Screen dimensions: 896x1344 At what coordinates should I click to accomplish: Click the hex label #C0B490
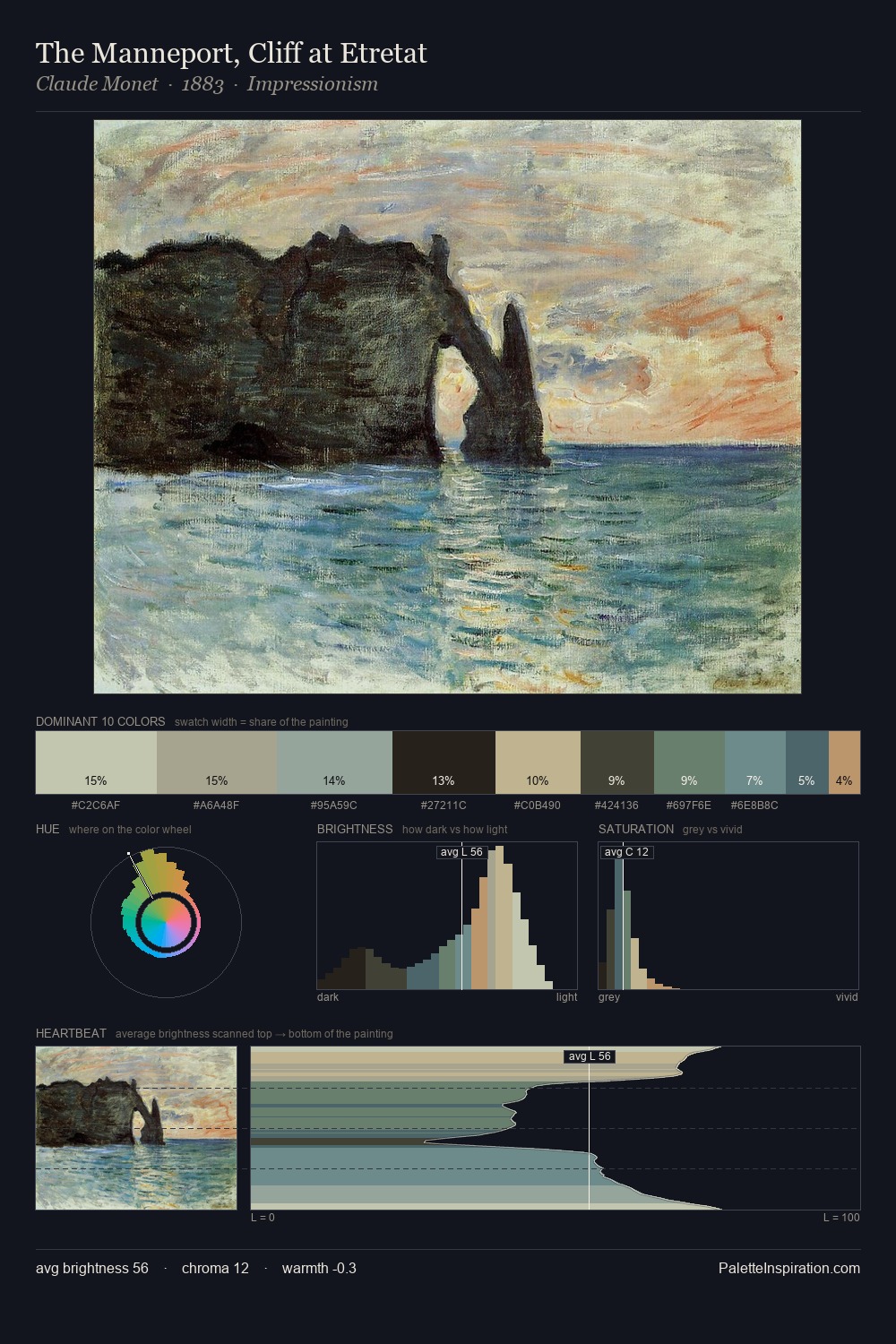point(538,805)
